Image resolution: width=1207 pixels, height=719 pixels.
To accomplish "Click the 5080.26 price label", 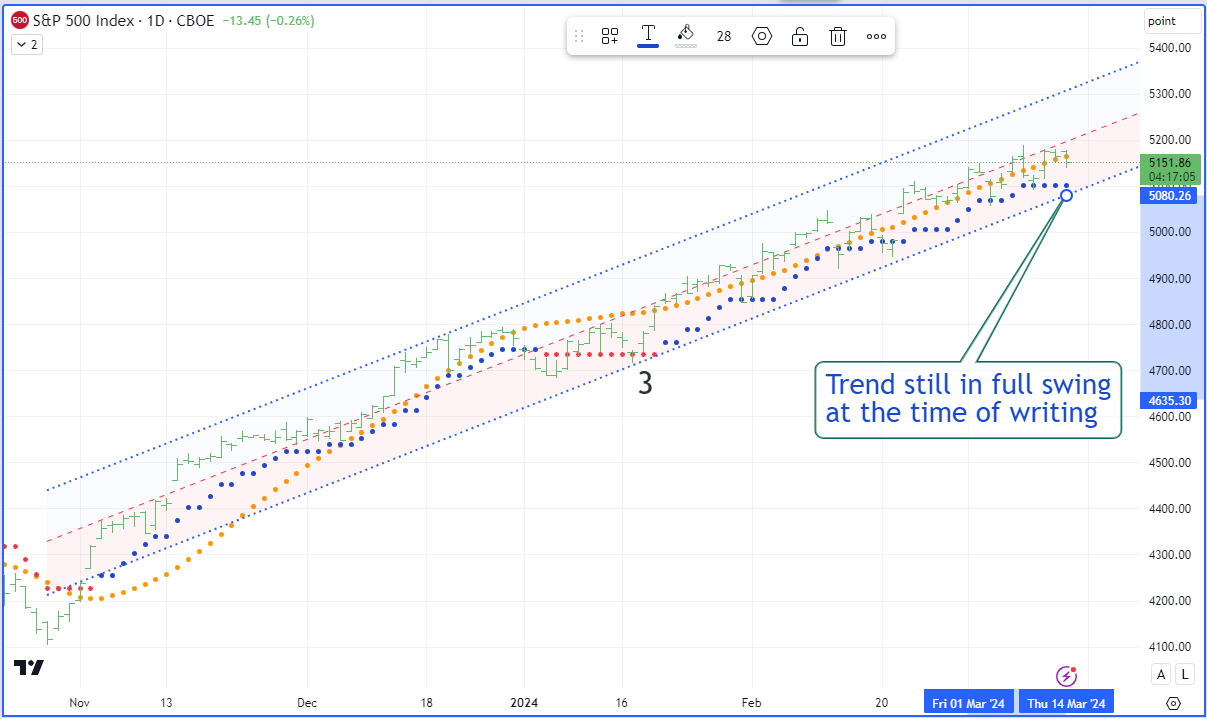I will click(1170, 196).
